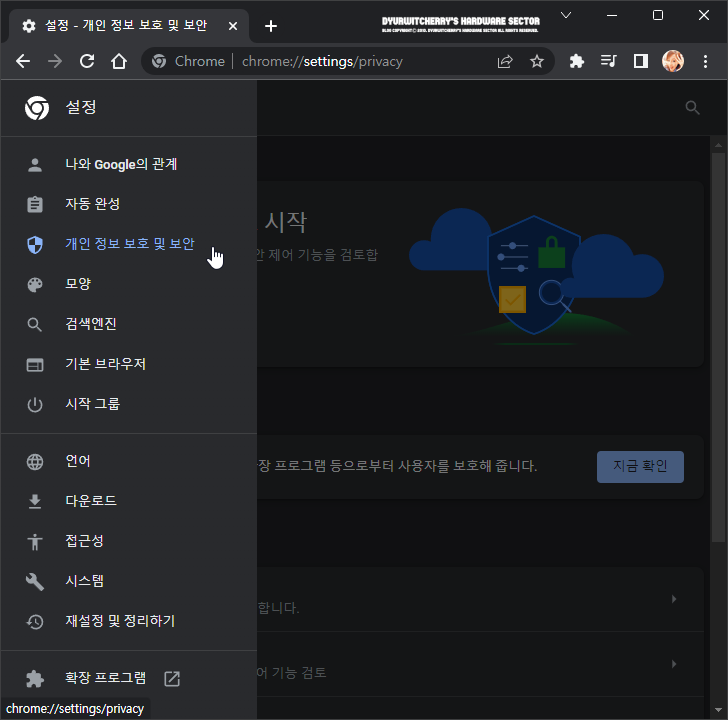Open 확장 프로그램 link

(x=129, y=678)
